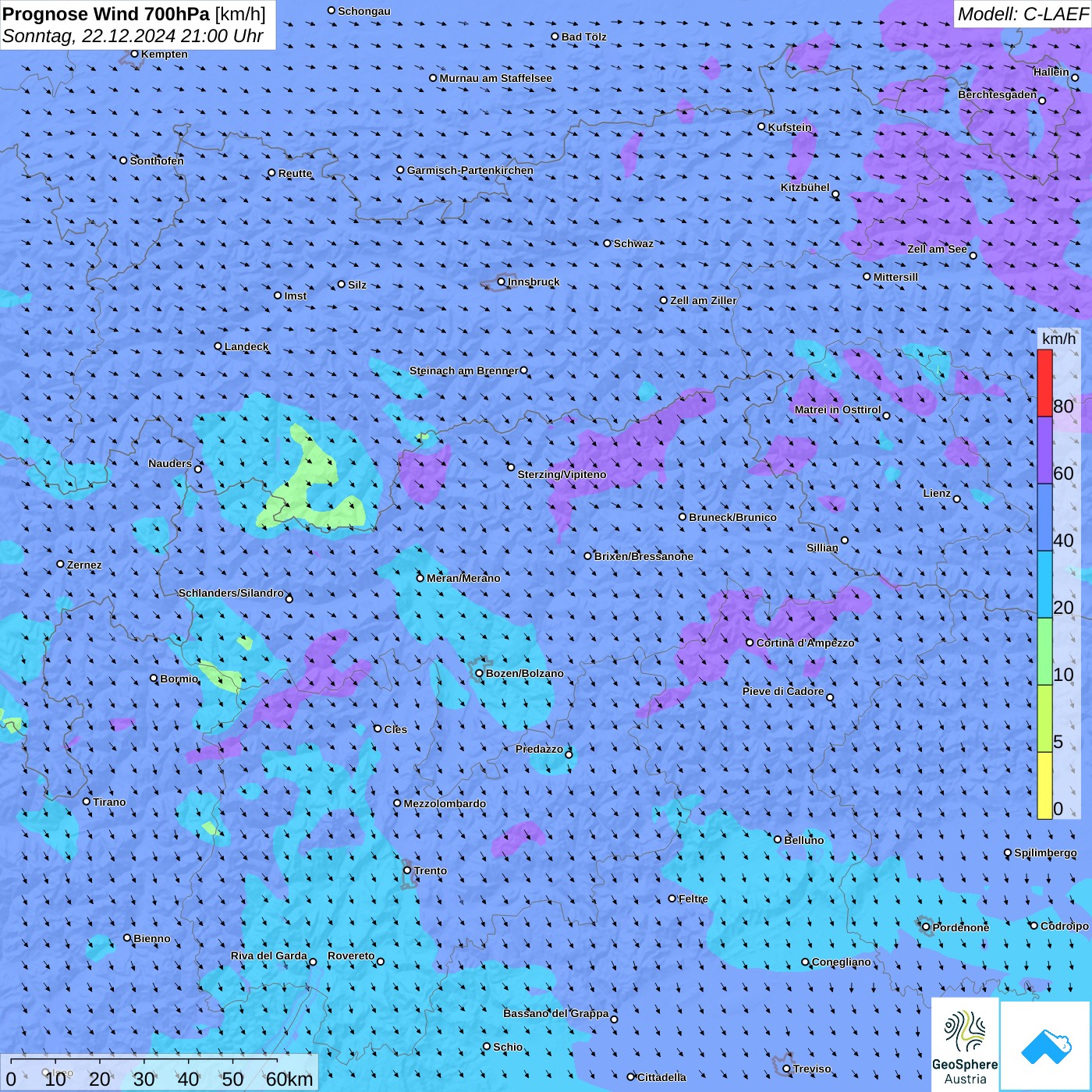Click the 'Bruneck/Brunico' label
Screen dimensions: 1092x1092
(x=733, y=517)
